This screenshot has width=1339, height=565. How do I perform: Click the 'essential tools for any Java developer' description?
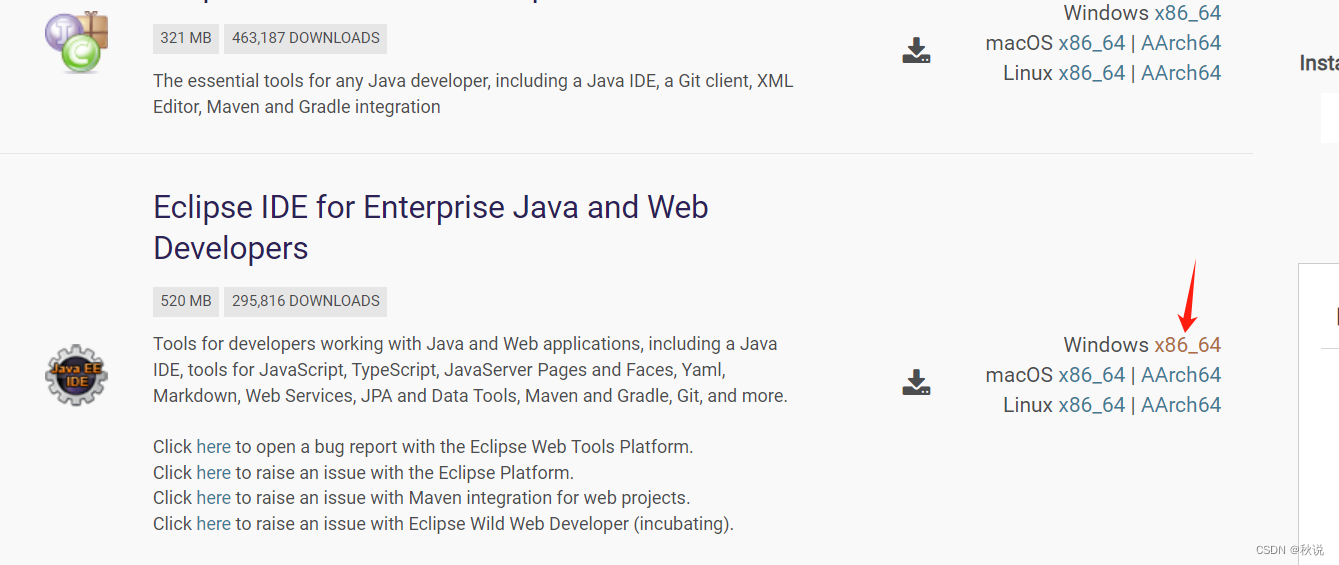pos(473,94)
